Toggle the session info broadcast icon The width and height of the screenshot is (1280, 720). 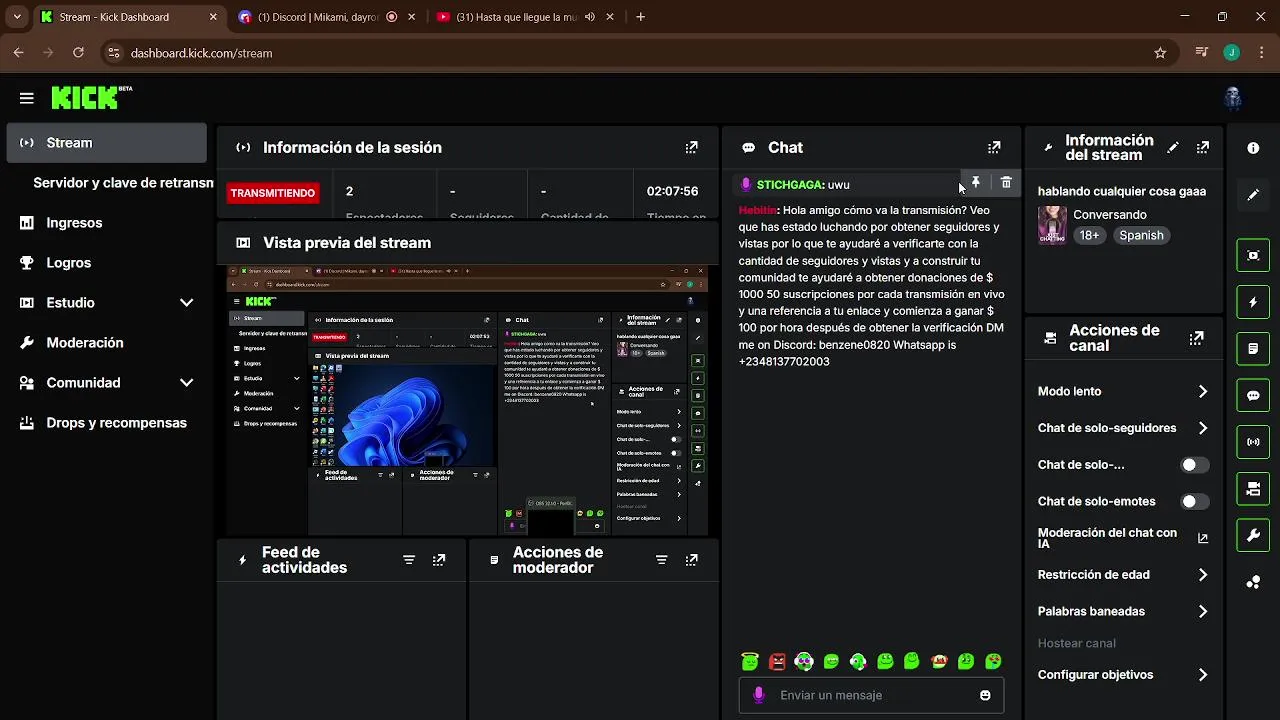[1253, 442]
